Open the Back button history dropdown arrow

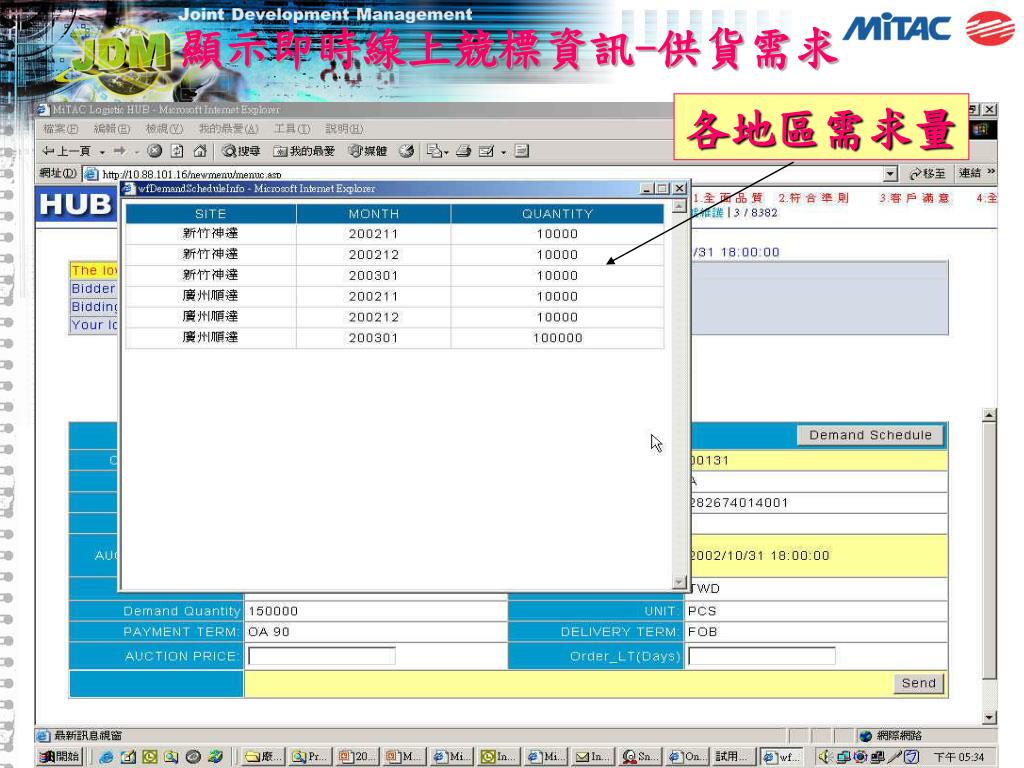click(103, 152)
